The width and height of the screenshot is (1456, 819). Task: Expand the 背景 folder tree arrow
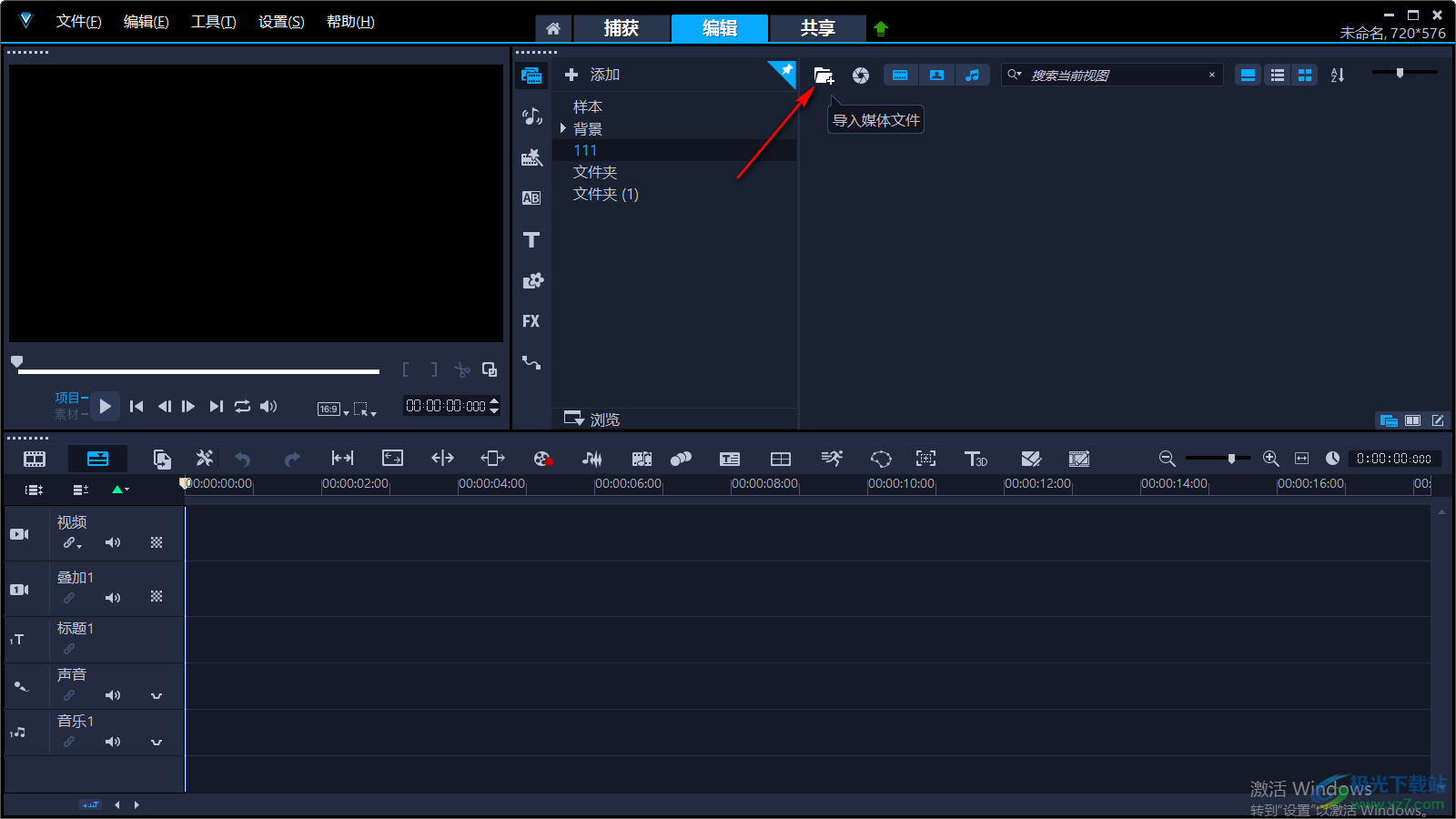563,128
